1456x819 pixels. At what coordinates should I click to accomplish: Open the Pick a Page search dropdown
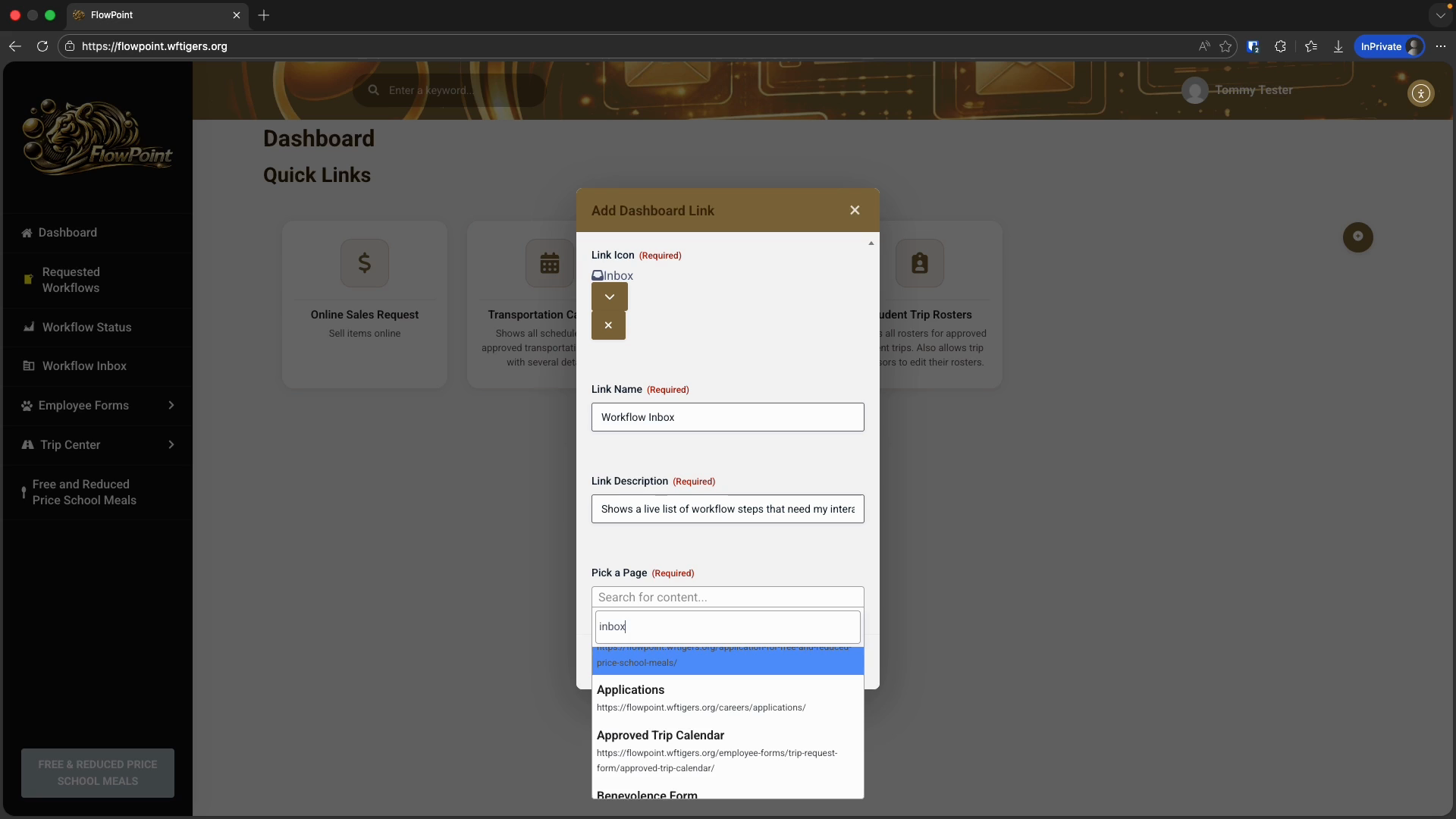pyautogui.click(x=727, y=598)
